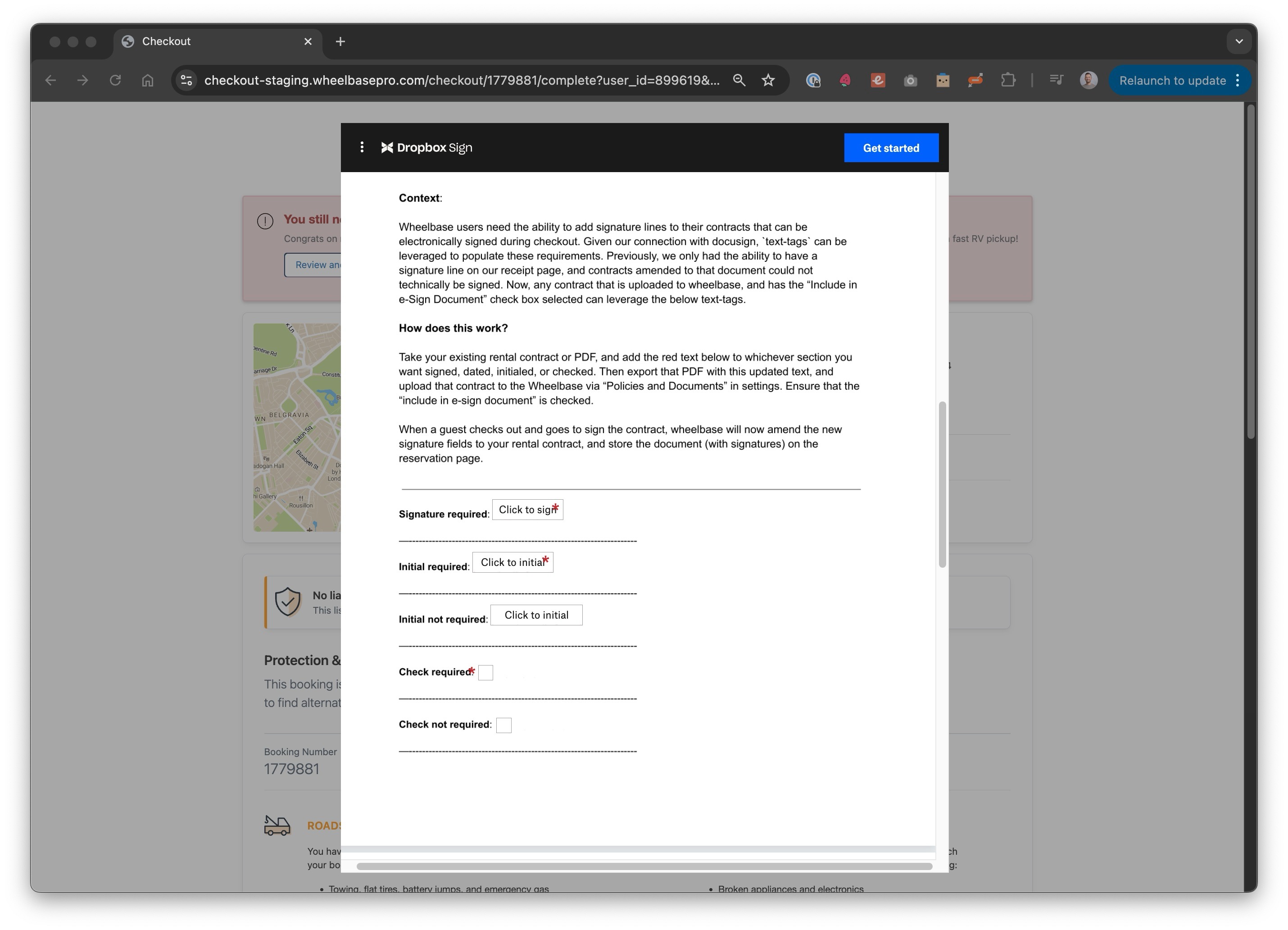1288x930 pixels.
Task: Expand the tab search dropdown chevron
Action: click(1238, 41)
